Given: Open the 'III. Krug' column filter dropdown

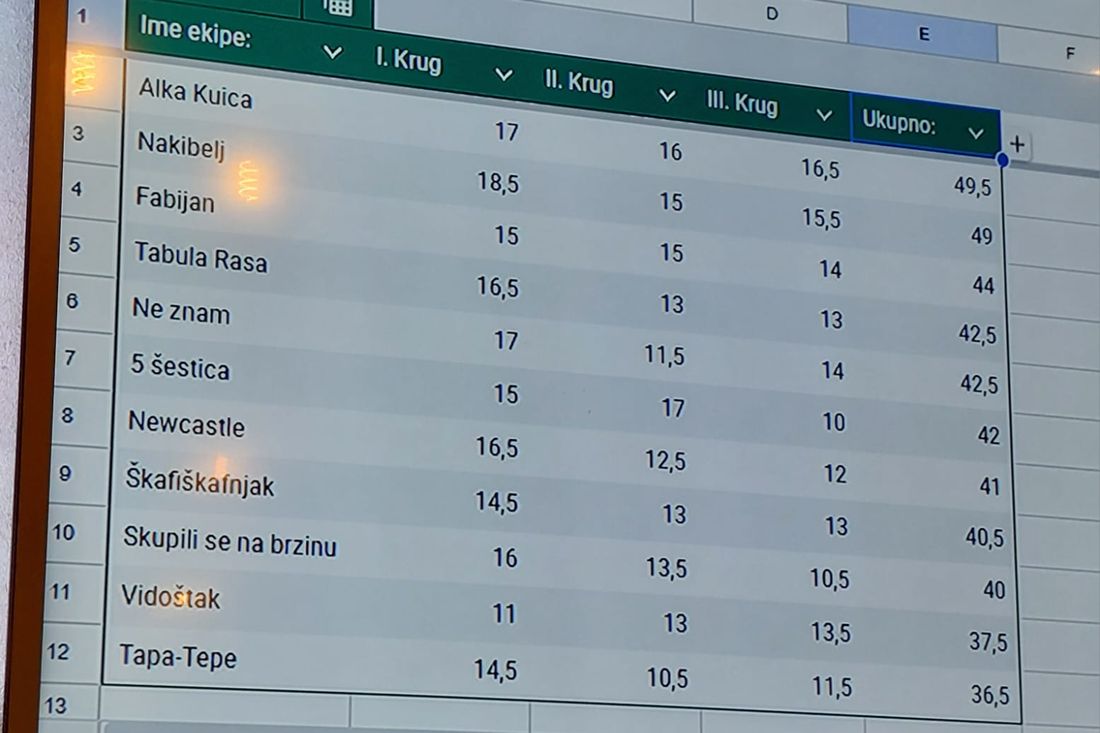Looking at the screenshot, I should pos(824,115).
